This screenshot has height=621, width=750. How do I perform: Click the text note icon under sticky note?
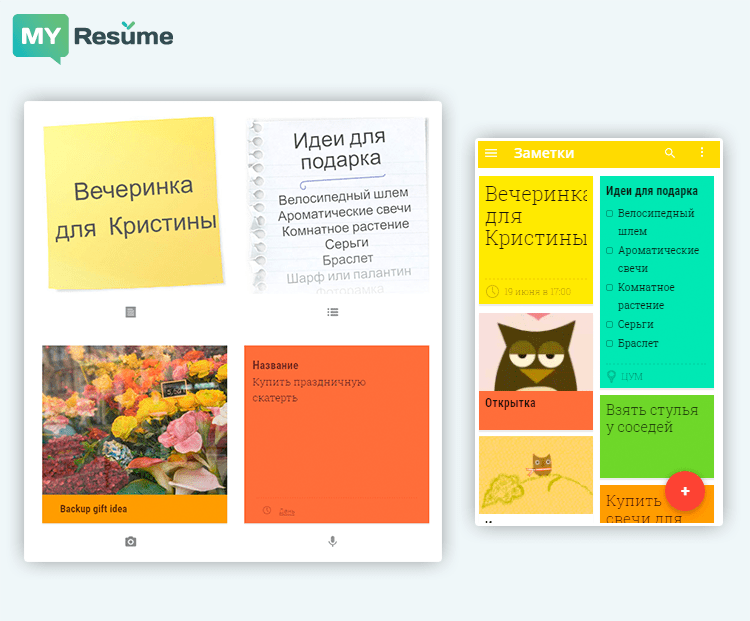(x=131, y=312)
